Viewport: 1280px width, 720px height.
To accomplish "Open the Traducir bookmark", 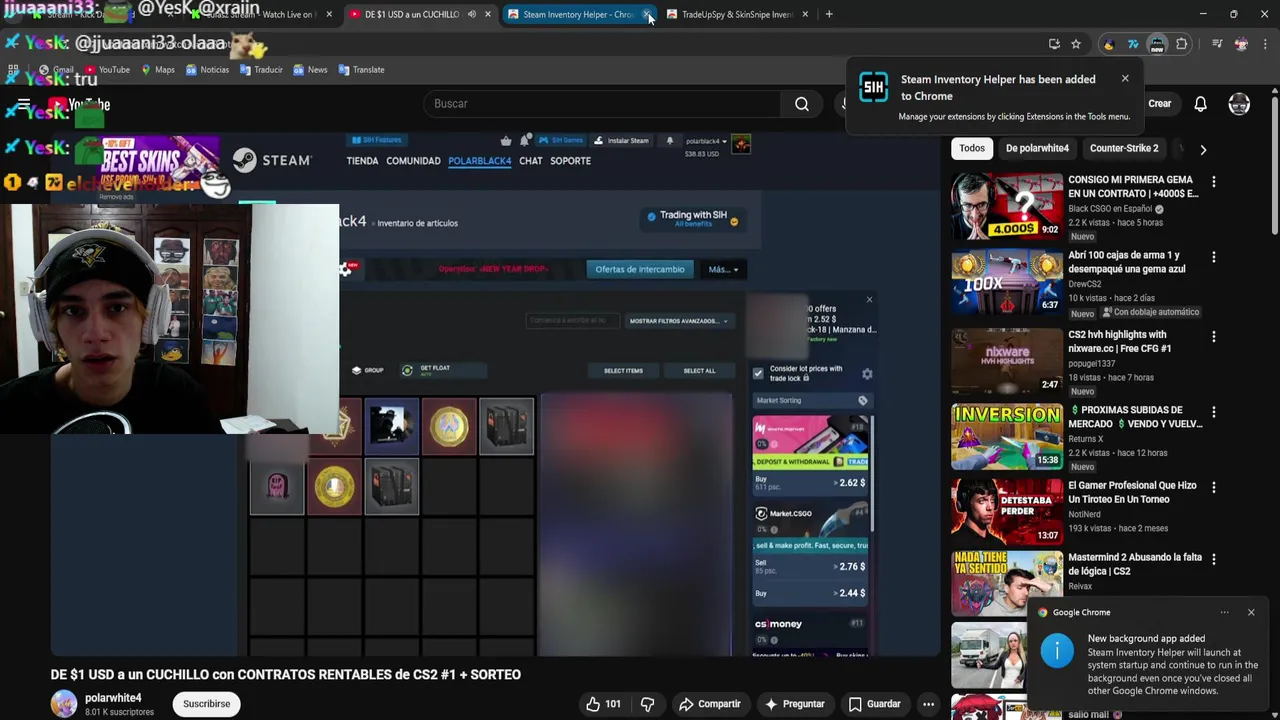I will (261, 70).
